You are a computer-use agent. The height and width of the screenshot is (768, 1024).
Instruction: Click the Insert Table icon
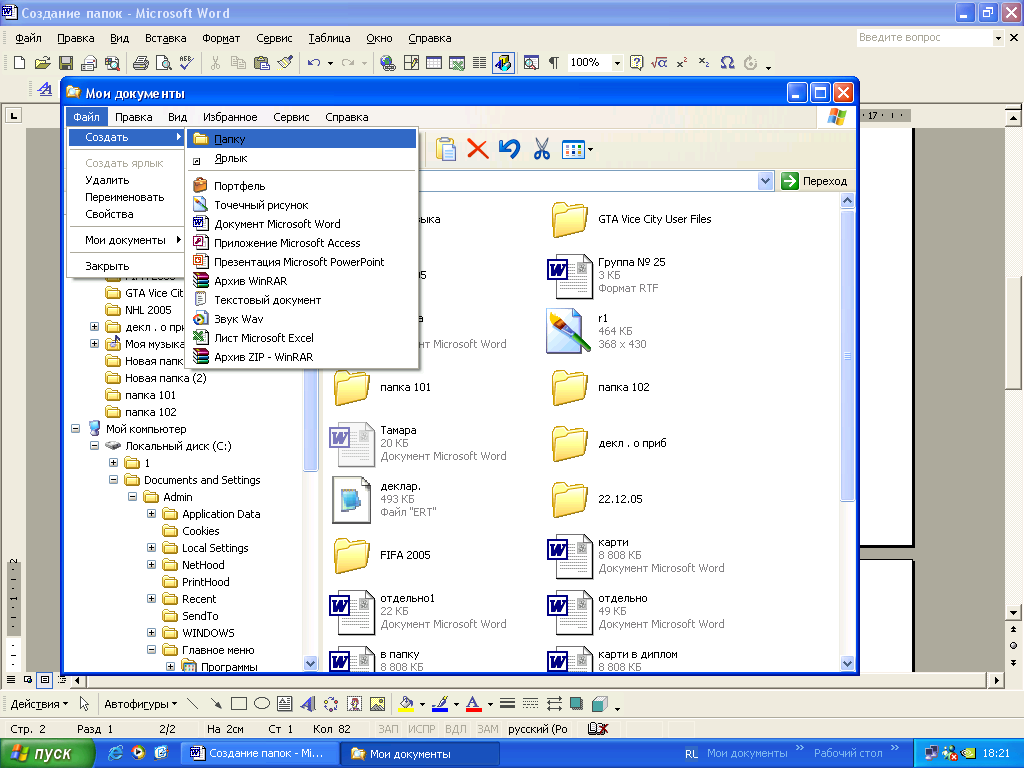pos(434,63)
